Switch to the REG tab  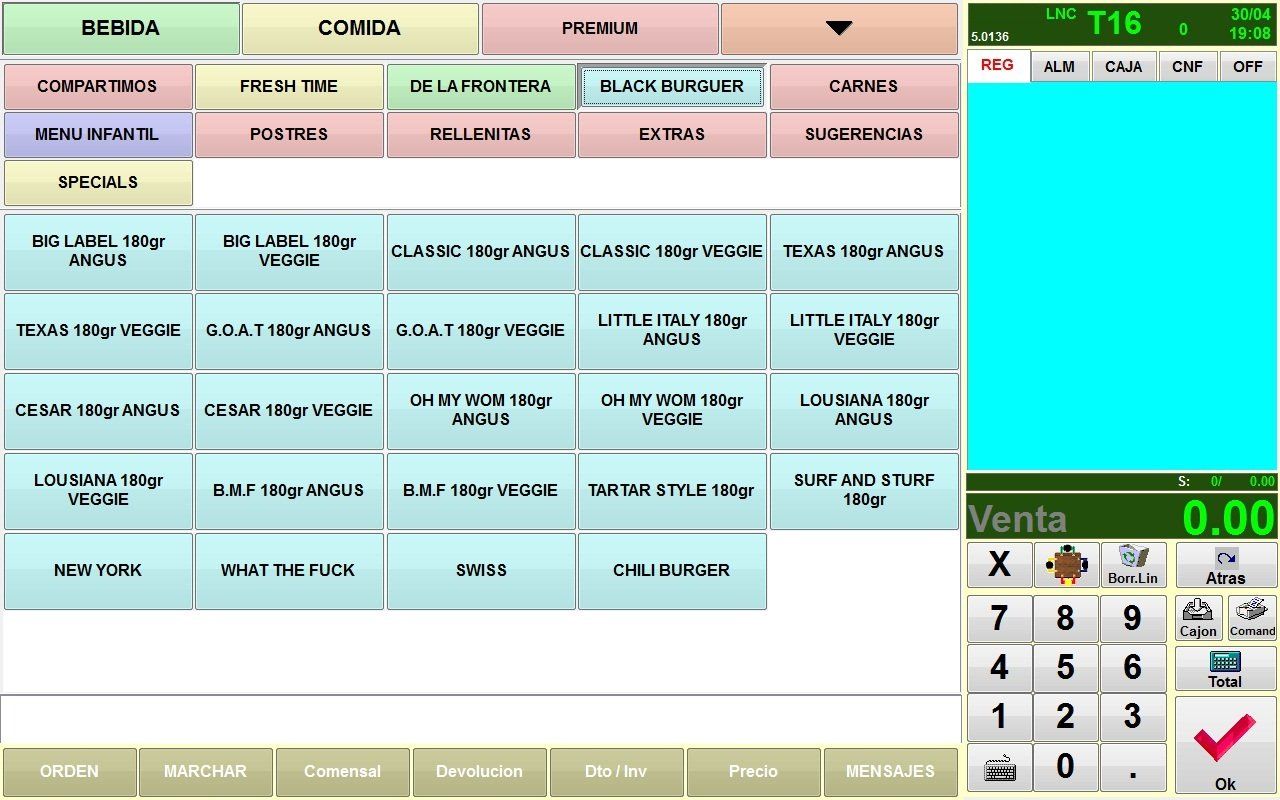point(997,66)
